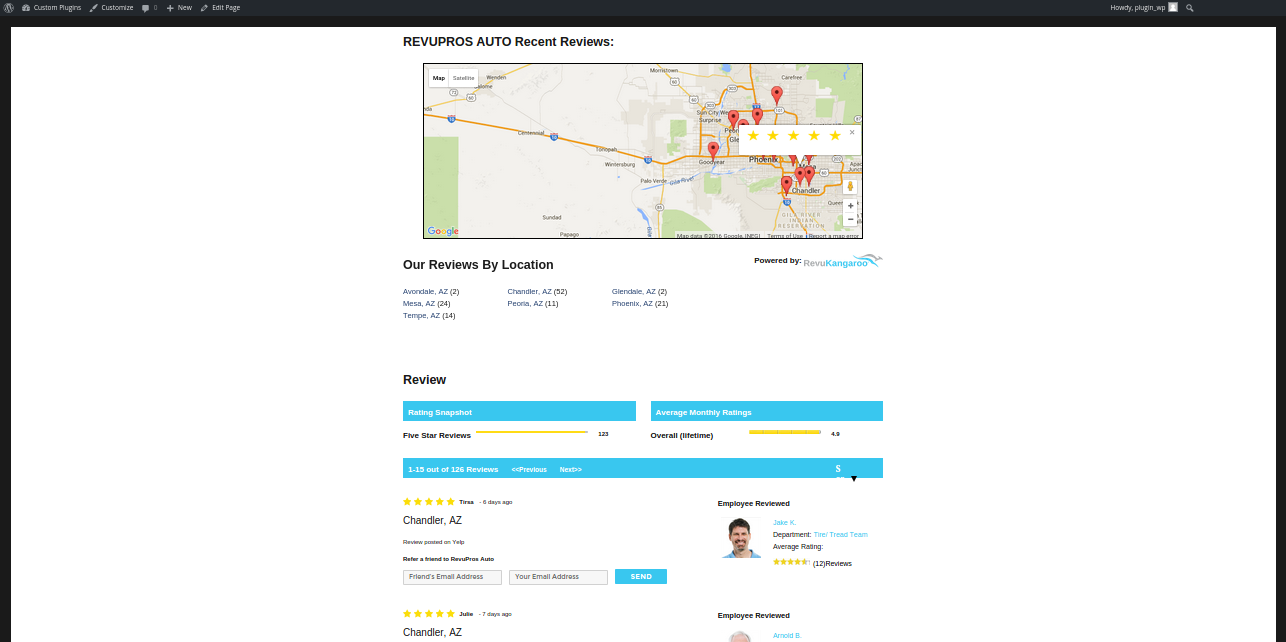Open Customize in admin bar
This screenshot has width=1286, height=642.
[x=111, y=7]
